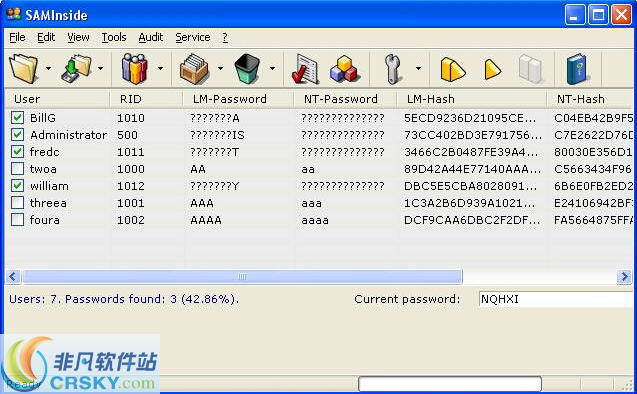Viewport: 637px width, 394px height.
Task: Expand the dropdown arrow beside the wrench
Action: tap(418, 68)
